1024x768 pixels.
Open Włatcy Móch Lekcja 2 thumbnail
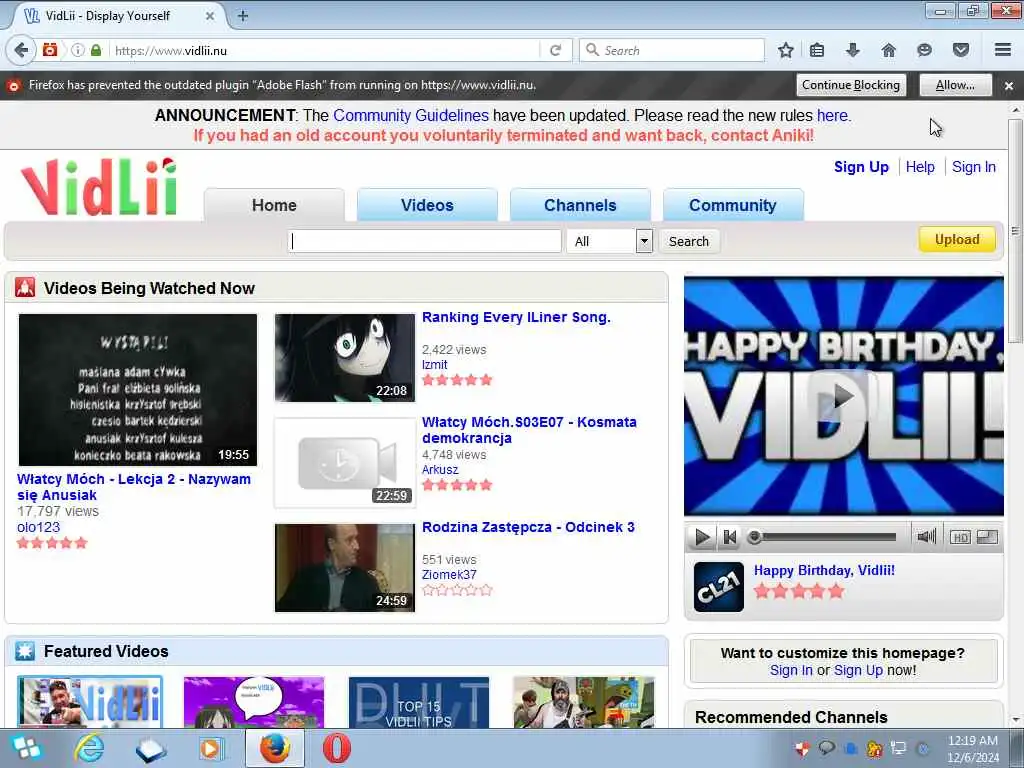click(138, 390)
